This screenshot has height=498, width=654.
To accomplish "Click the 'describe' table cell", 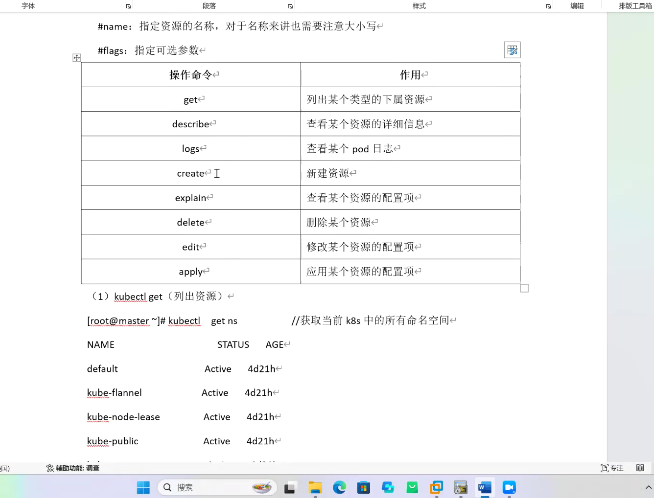I will (191, 124).
